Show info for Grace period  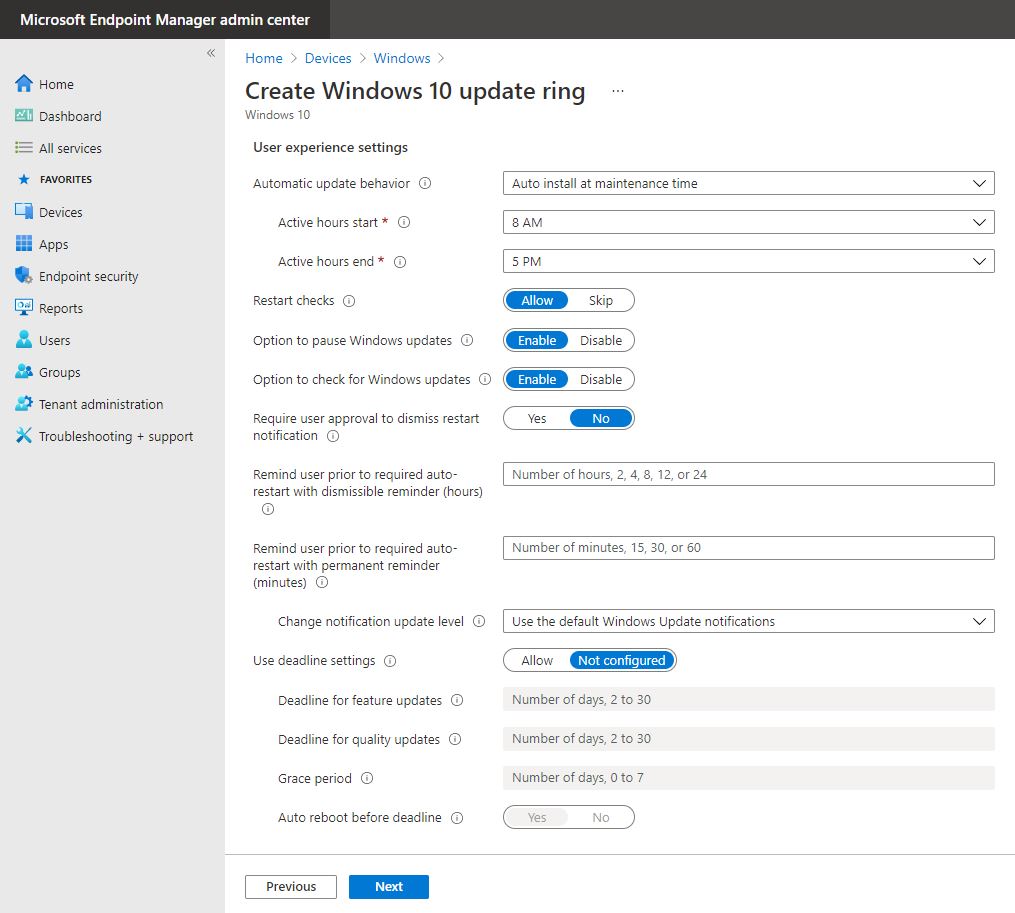(367, 778)
